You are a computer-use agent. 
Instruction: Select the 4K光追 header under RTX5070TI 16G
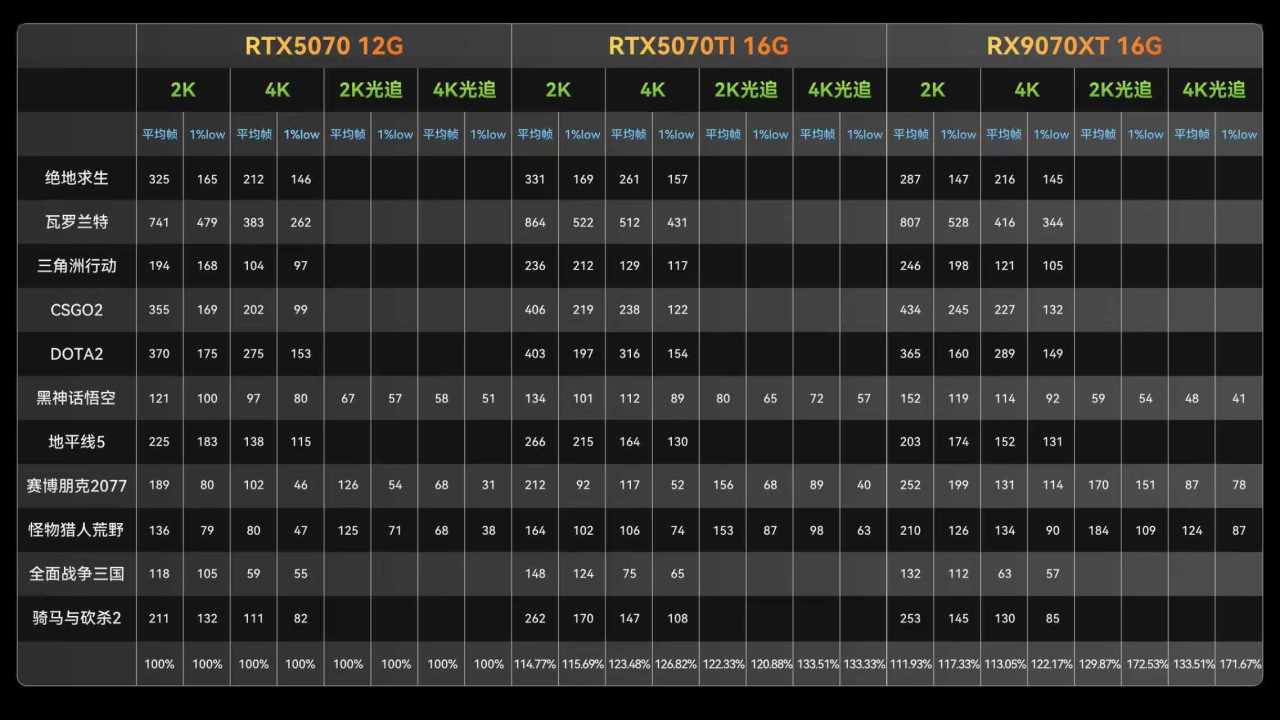pos(840,90)
